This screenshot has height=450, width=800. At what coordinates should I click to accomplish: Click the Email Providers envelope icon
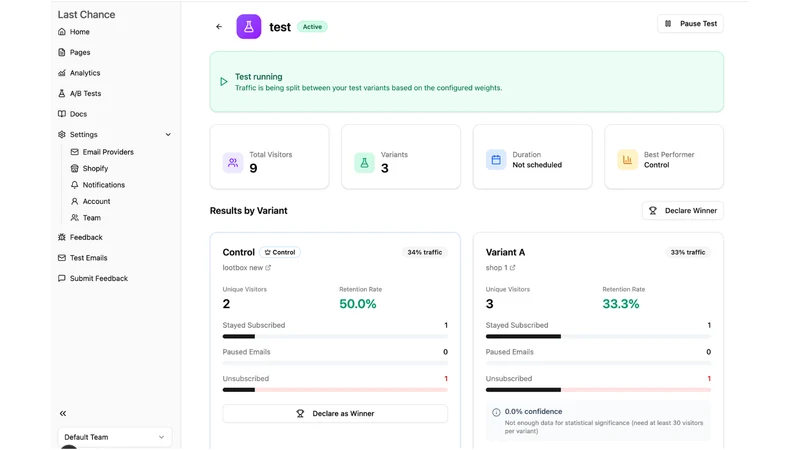coord(74,152)
